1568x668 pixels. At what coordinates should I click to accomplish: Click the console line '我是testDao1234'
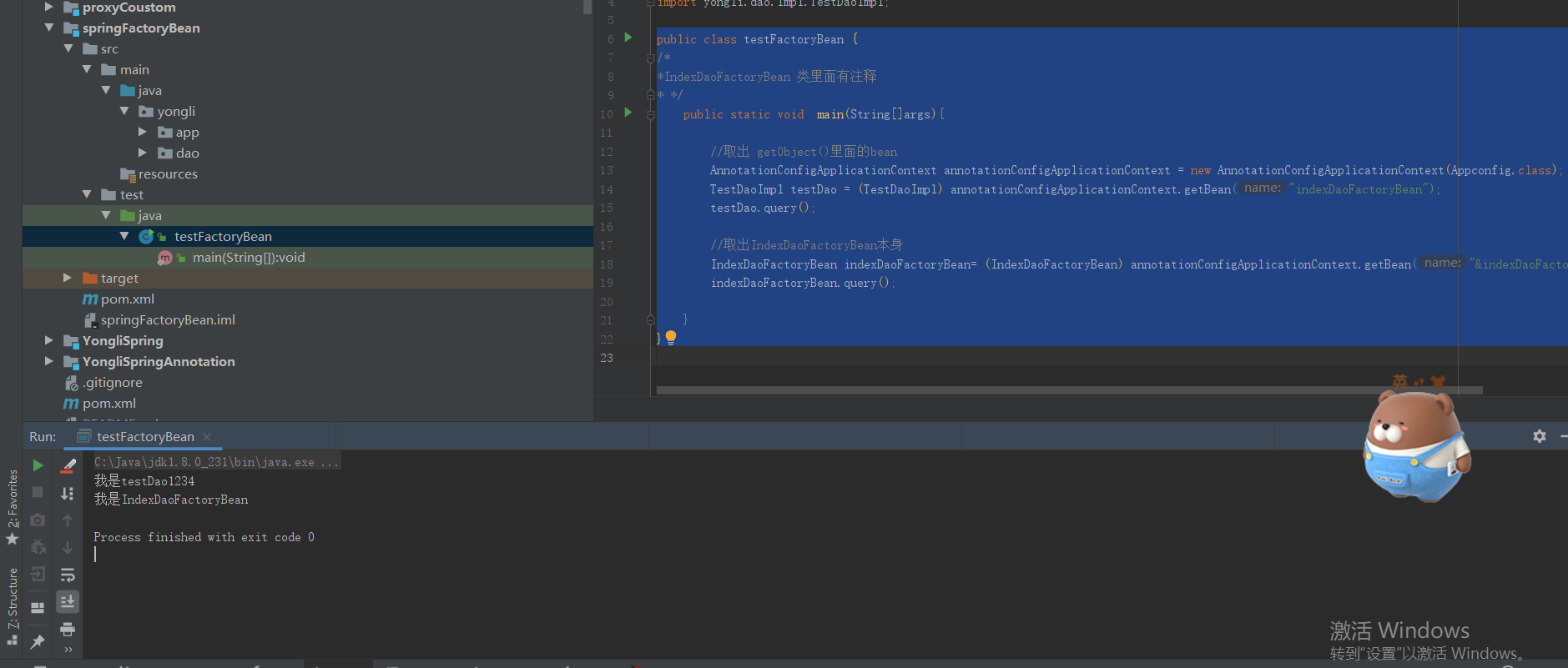pyautogui.click(x=144, y=481)
